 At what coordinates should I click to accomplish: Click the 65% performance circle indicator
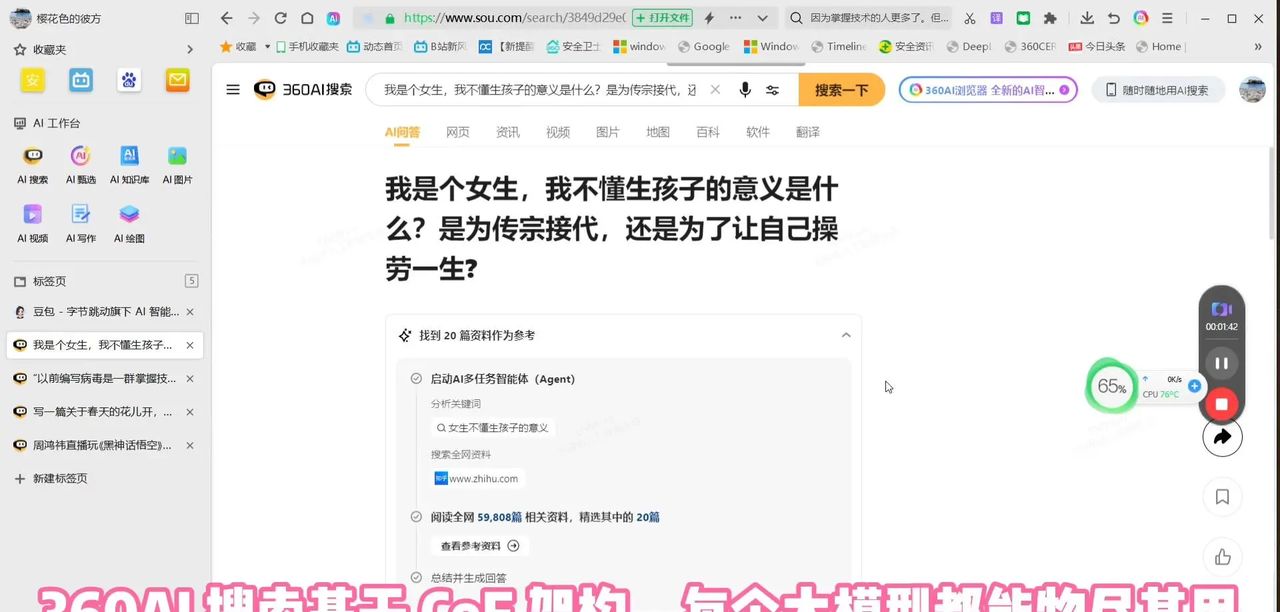point(1111,385)
